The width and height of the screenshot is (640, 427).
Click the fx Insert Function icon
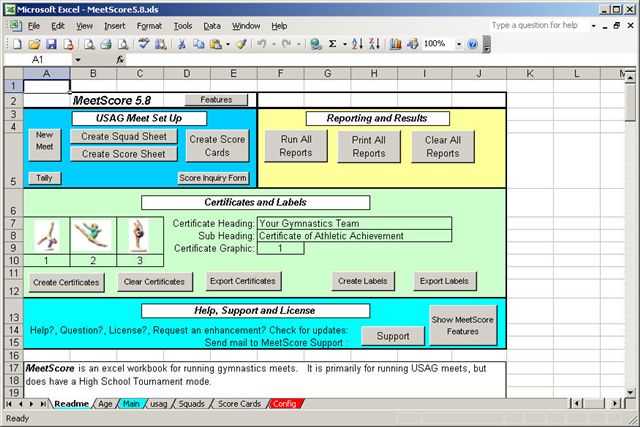point(120,60)
